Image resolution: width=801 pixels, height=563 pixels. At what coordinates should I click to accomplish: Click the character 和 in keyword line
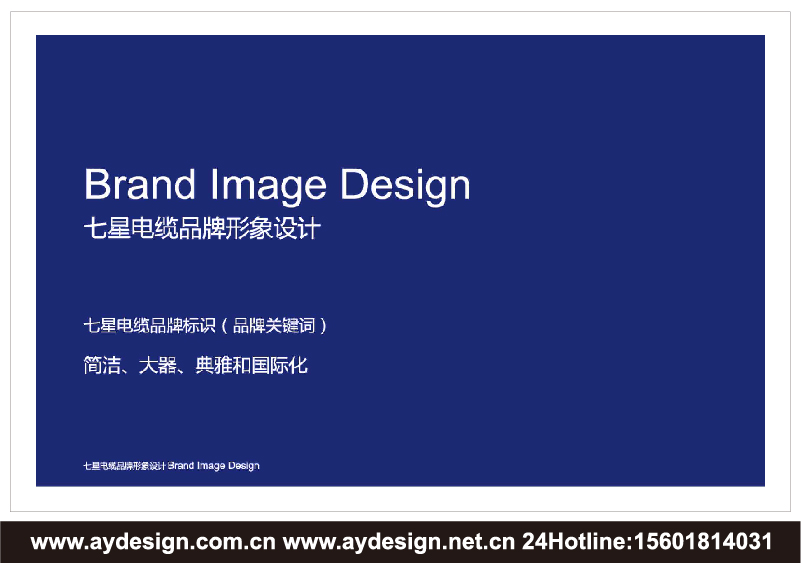tap(243, 366)
